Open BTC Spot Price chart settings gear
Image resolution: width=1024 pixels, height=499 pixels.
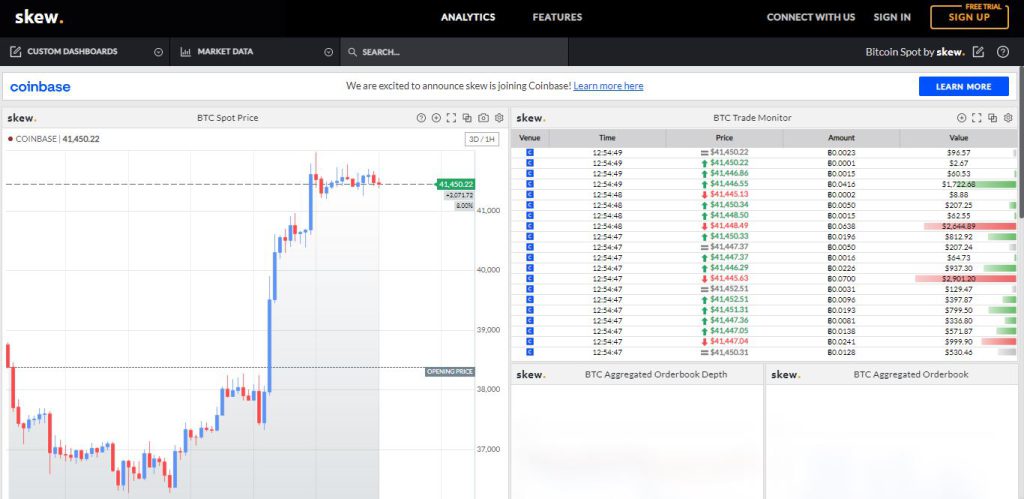tap(499, 118)
